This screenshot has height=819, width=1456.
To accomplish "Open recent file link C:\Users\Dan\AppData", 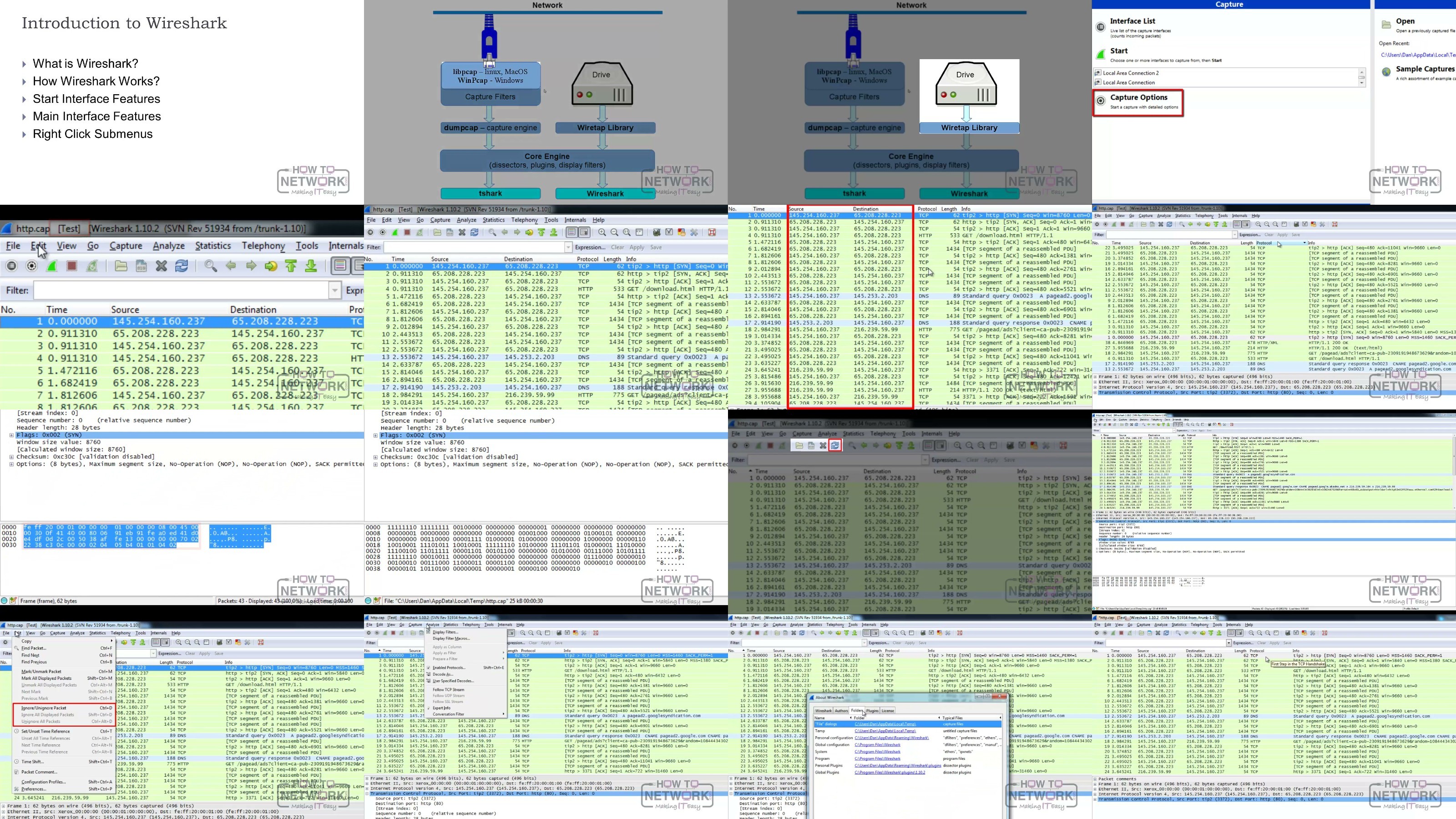I will click(x=1418, y=55).
